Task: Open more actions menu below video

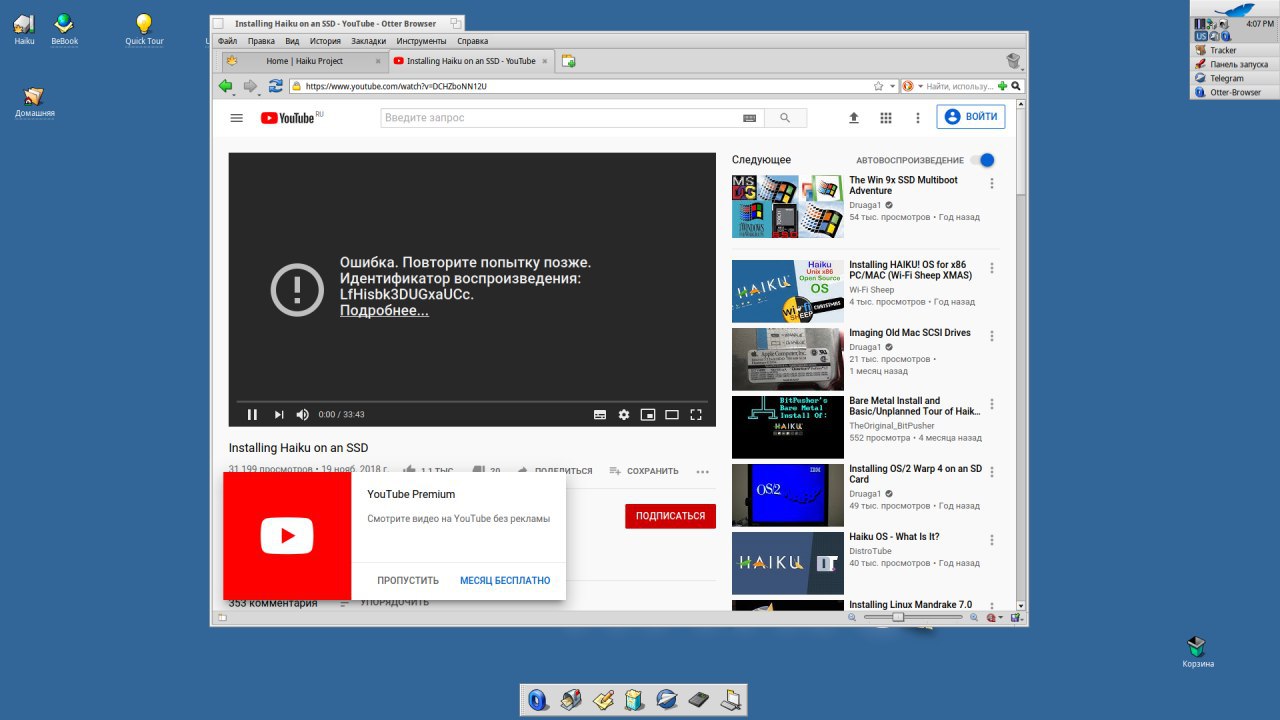Action: [703, 471]
